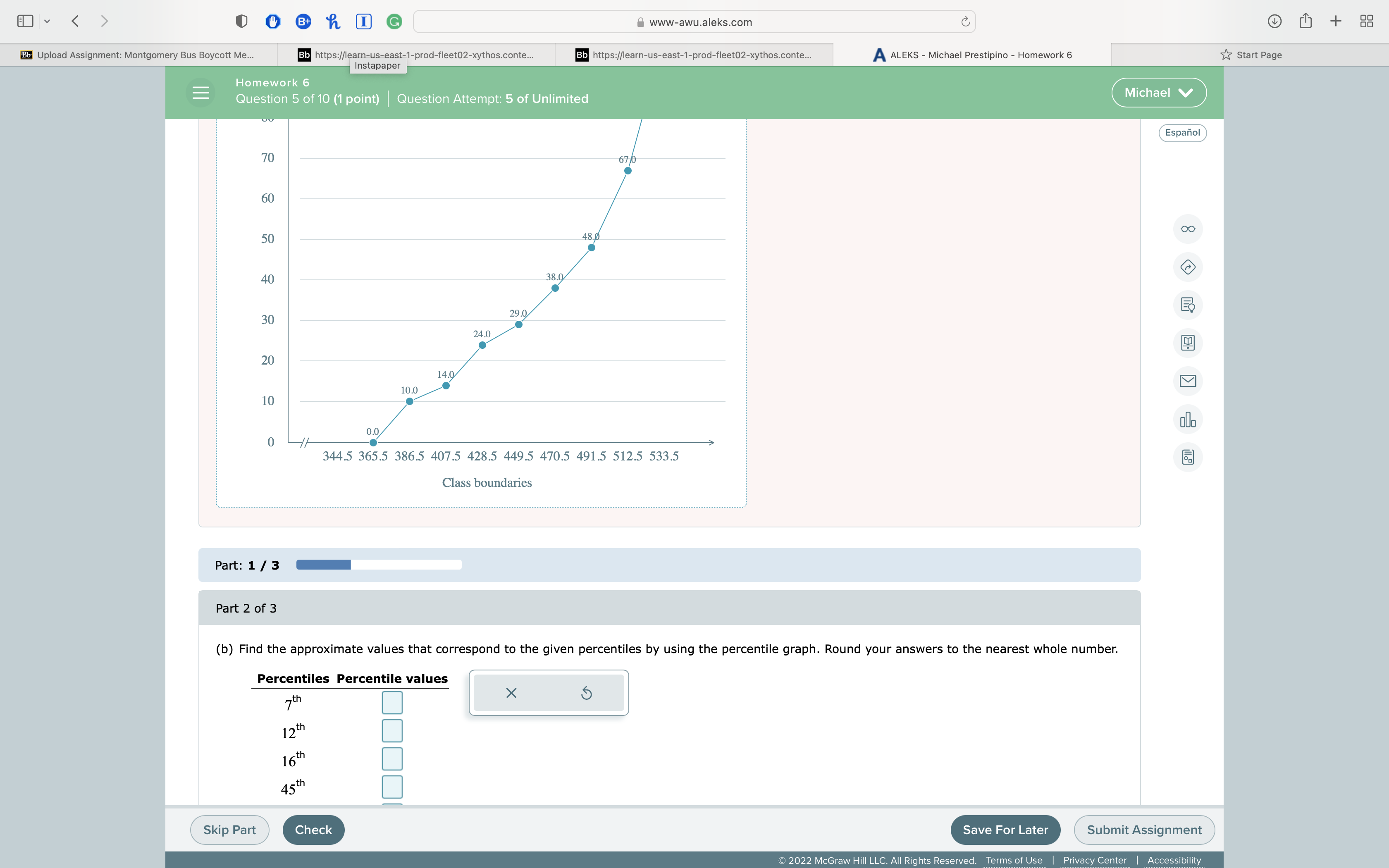Click Save For Later button
The height and width of the screenshot is (868, 1389).
(1005, 830)
